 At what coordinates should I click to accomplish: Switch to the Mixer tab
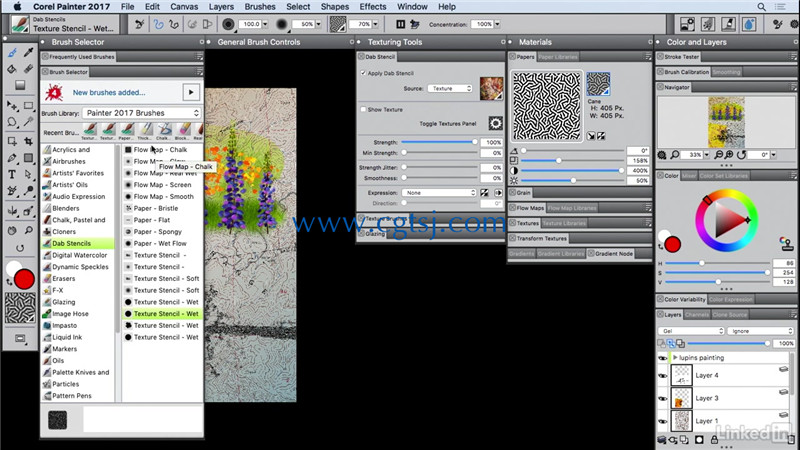click(x=689, y=176)
